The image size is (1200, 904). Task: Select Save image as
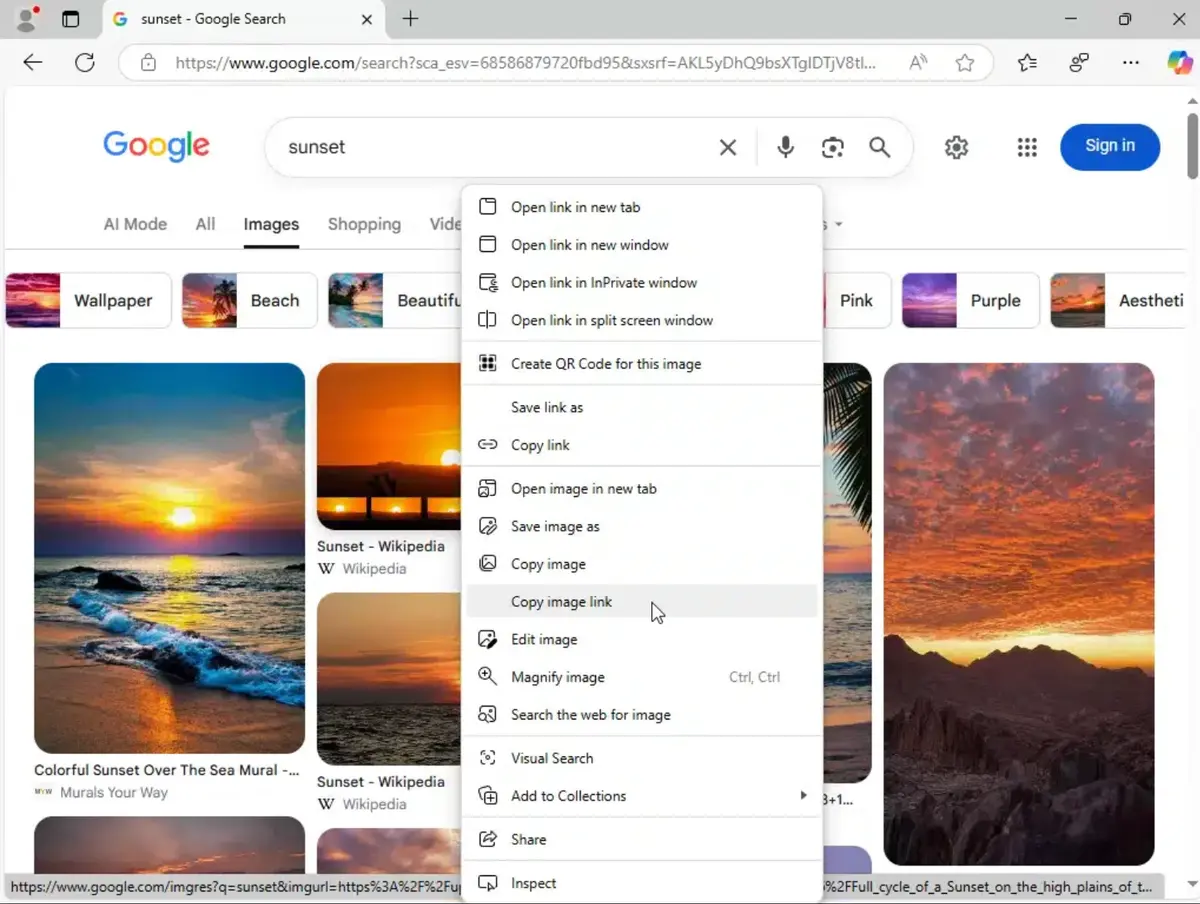tap(642, 526)
